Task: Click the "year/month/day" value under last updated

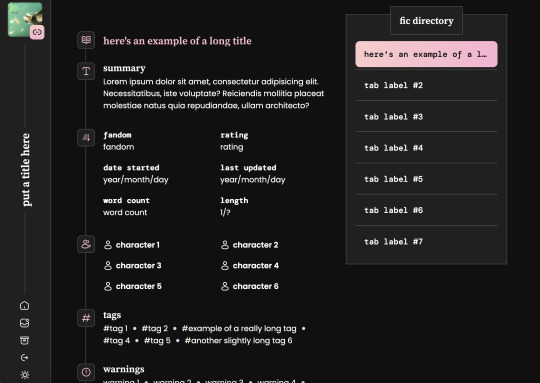Action: pyautogui.click(x=253, y=180)
